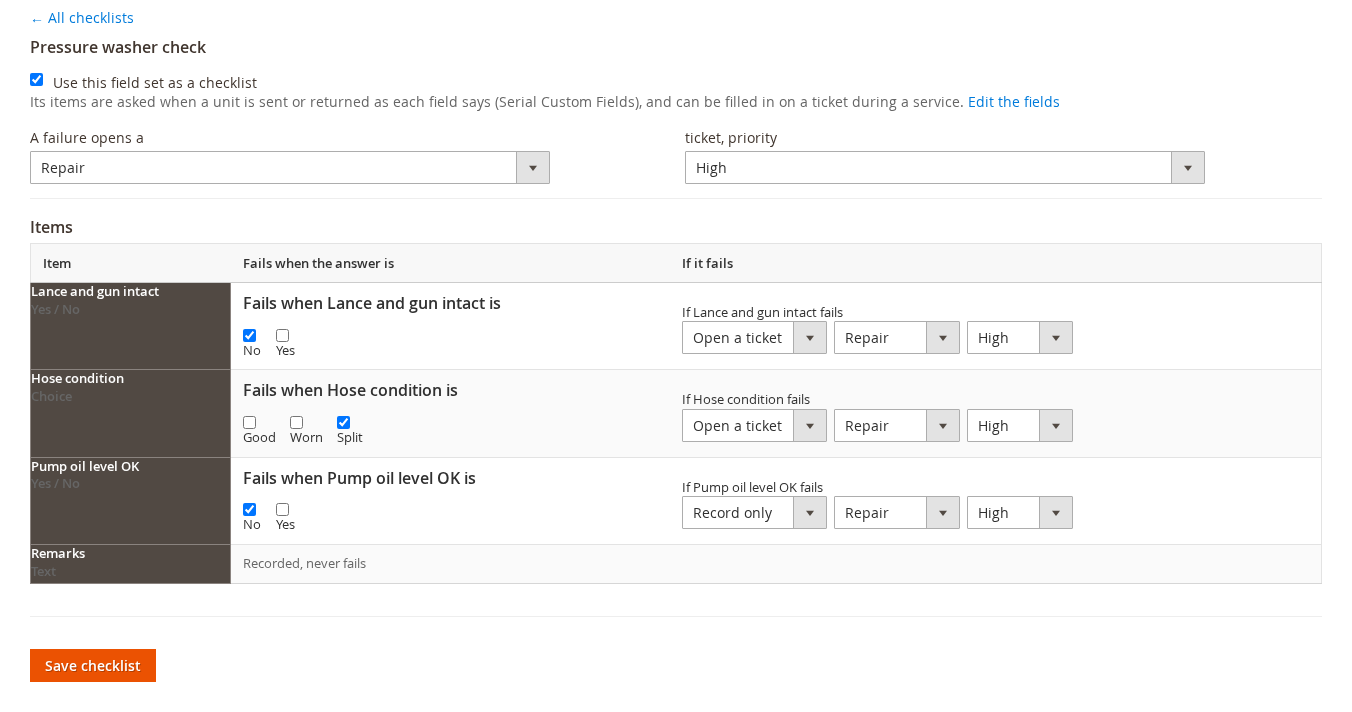Viewport: 1352px width, 712px height.
Task: Click the Pressure washer check heading
Action: (118, 47)
